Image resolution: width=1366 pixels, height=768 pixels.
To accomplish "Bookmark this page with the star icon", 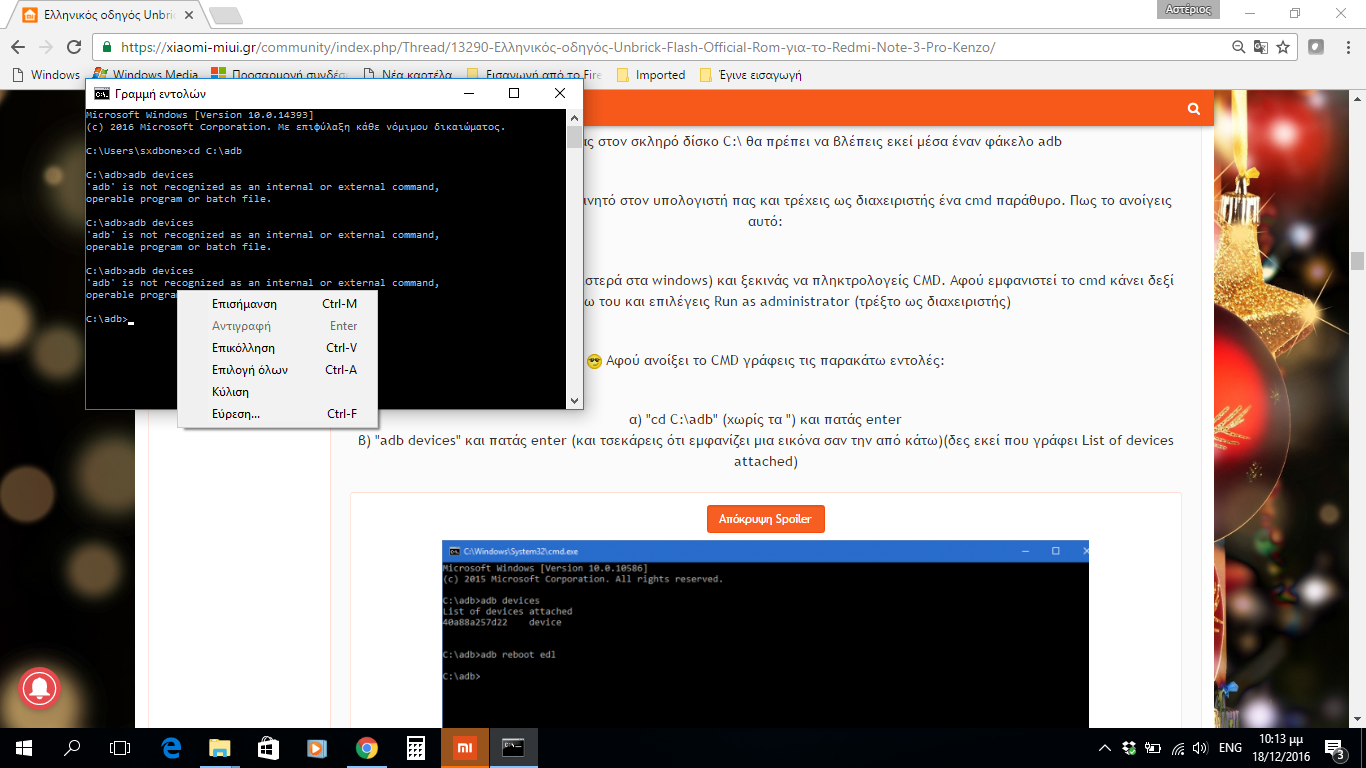I will point(1283,47).
